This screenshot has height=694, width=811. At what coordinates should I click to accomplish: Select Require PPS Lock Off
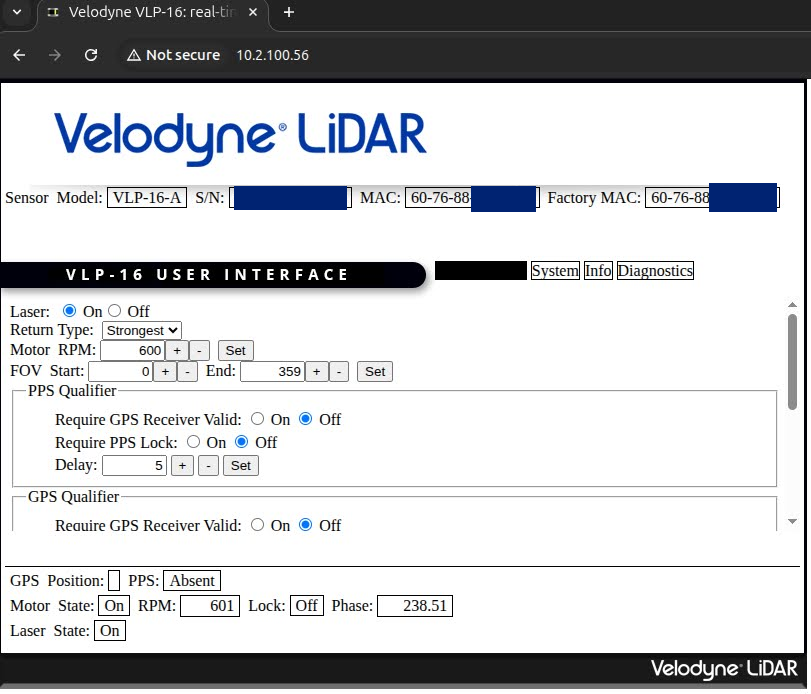(x=242, y=442)
